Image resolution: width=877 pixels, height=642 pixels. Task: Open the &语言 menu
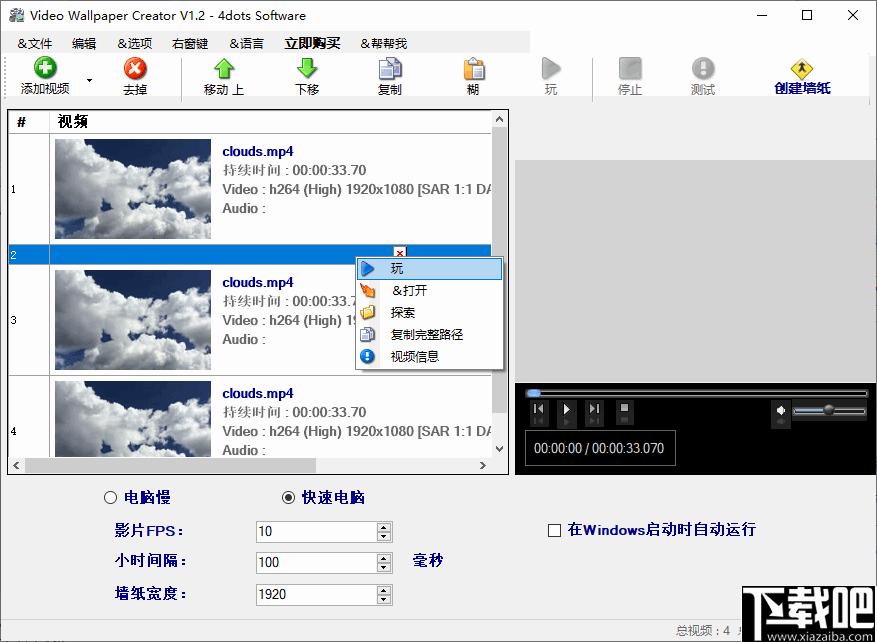coord(246,44)
